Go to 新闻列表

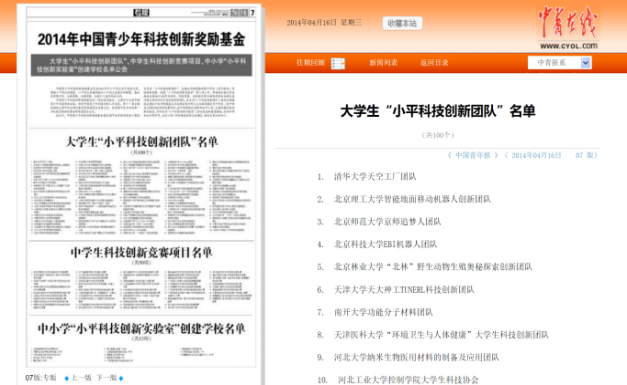383,63
